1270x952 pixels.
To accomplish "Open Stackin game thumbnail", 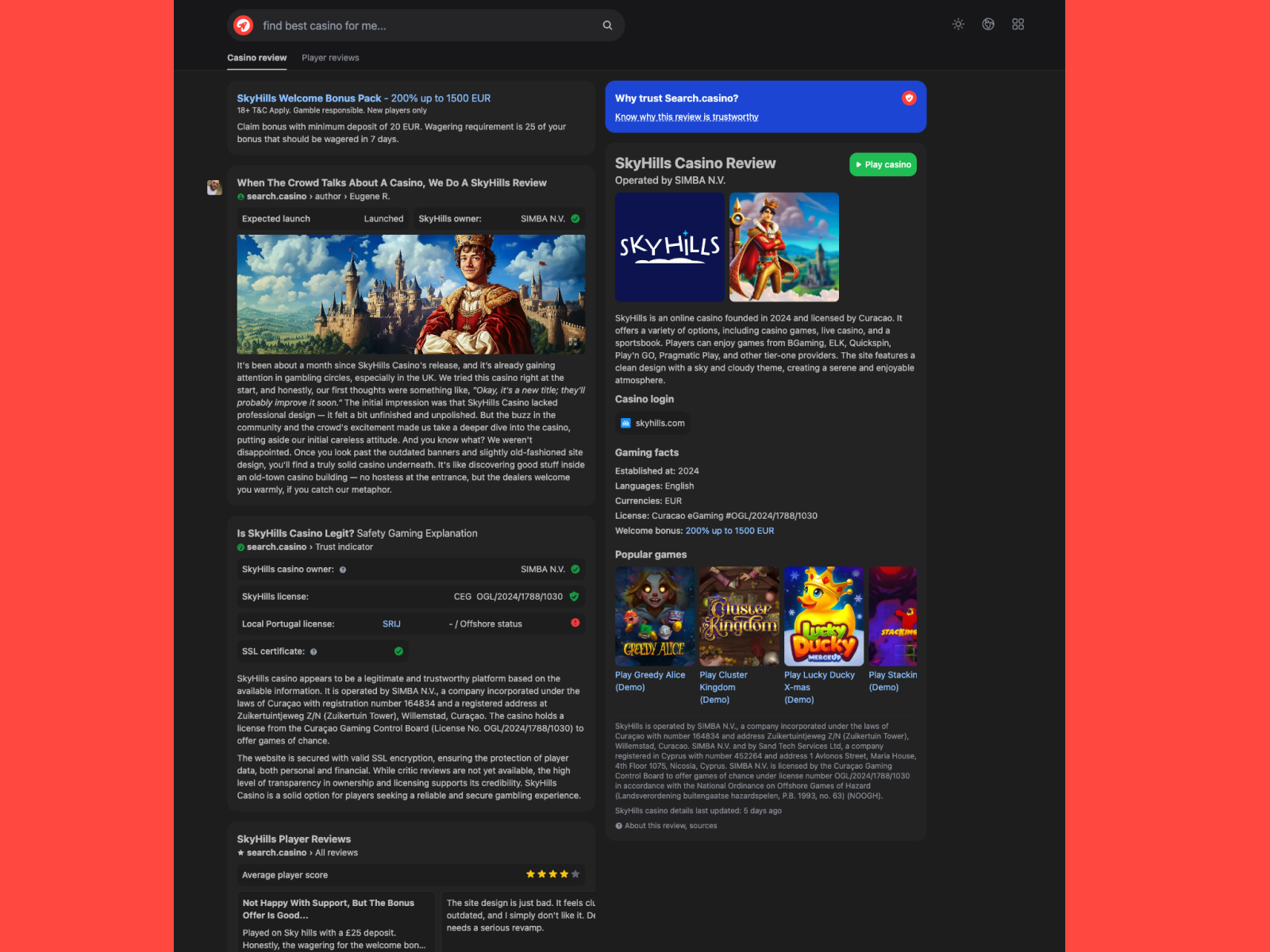I will [893, 616].
